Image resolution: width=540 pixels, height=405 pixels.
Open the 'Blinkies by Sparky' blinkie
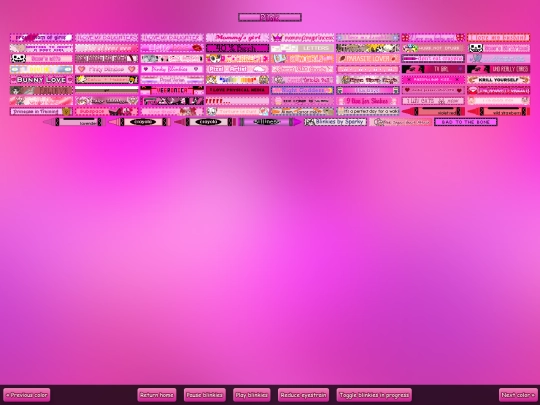pos(335,122)
